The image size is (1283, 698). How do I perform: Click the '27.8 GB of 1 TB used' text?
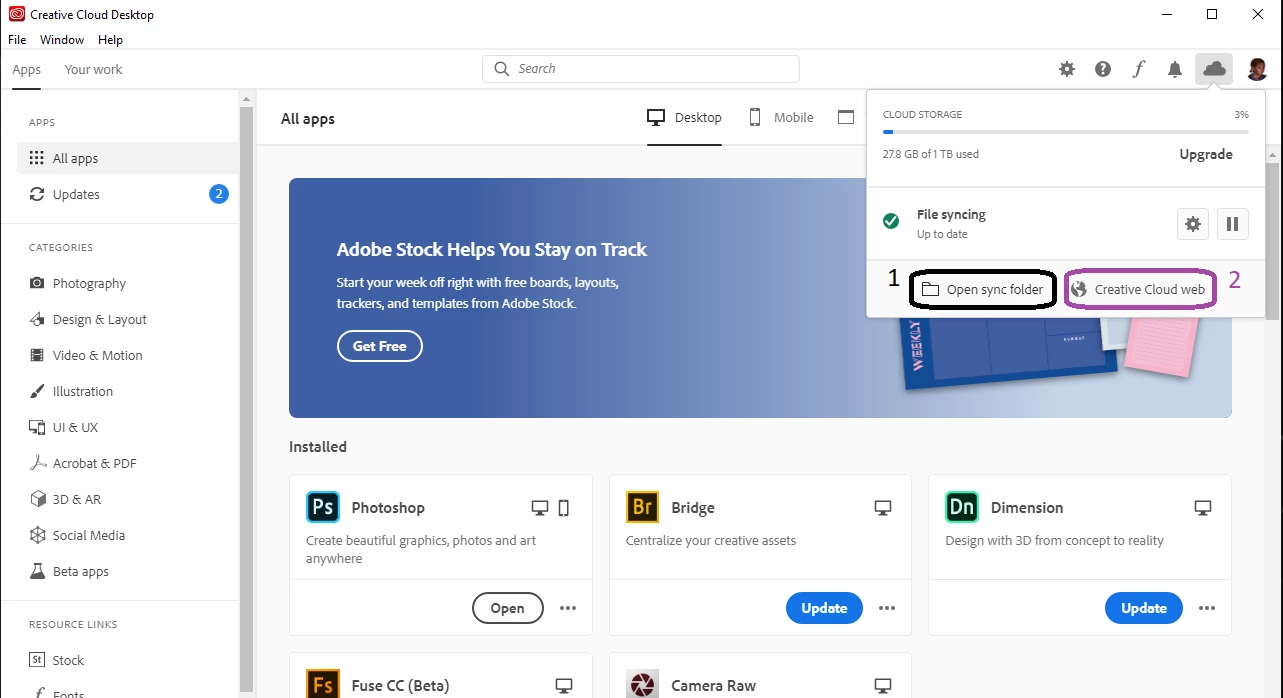[931, 154]
